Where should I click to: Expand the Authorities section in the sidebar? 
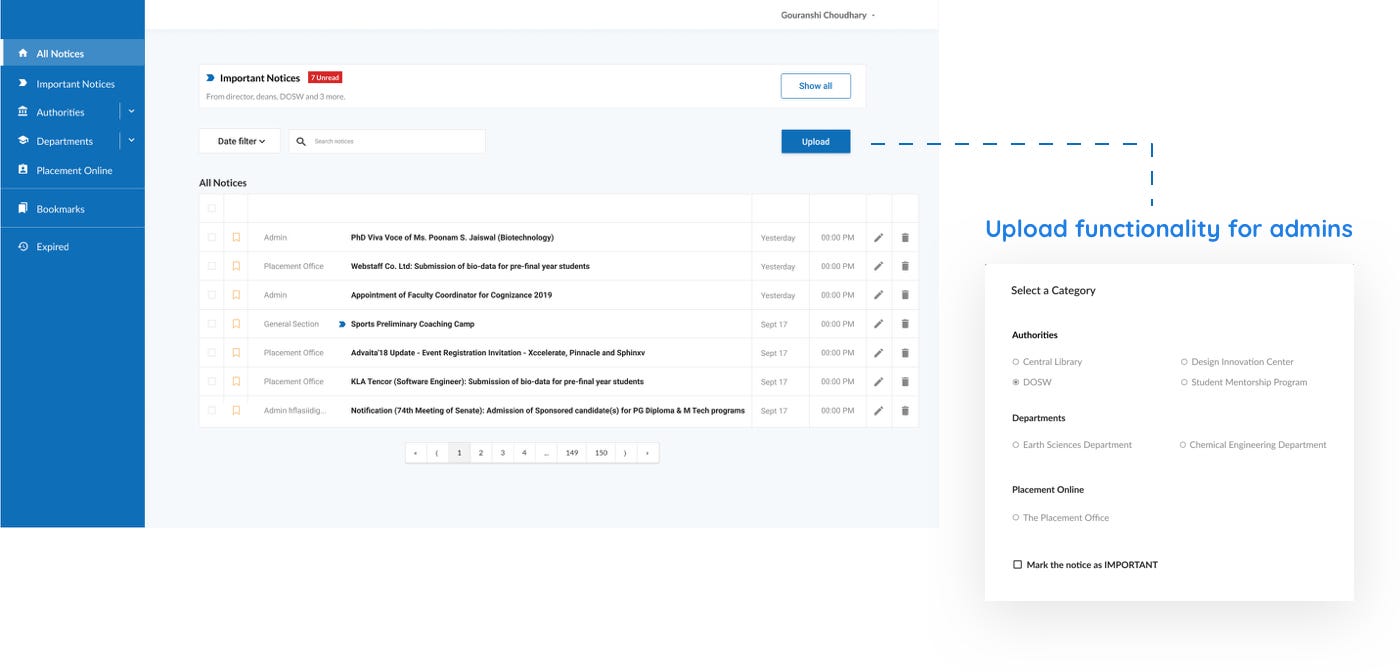130,111
